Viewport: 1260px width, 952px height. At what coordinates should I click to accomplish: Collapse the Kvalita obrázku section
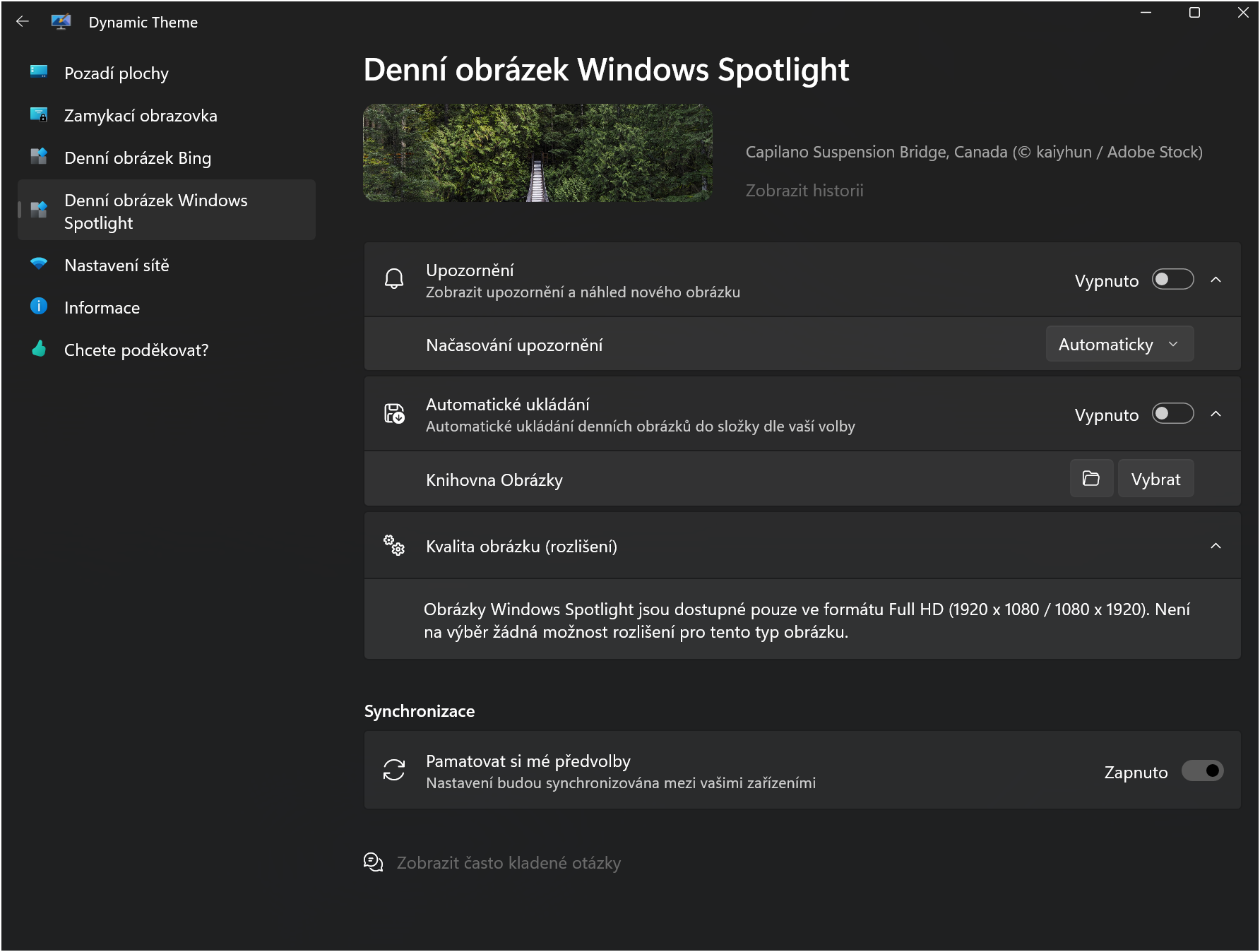[1216, 546]
